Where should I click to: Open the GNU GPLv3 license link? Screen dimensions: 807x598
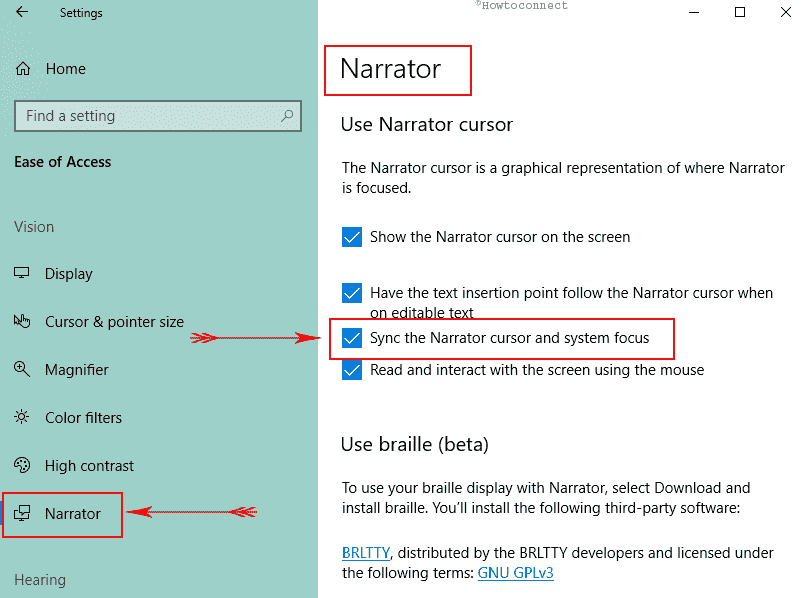pyautogui.click(x=516, y=573)
